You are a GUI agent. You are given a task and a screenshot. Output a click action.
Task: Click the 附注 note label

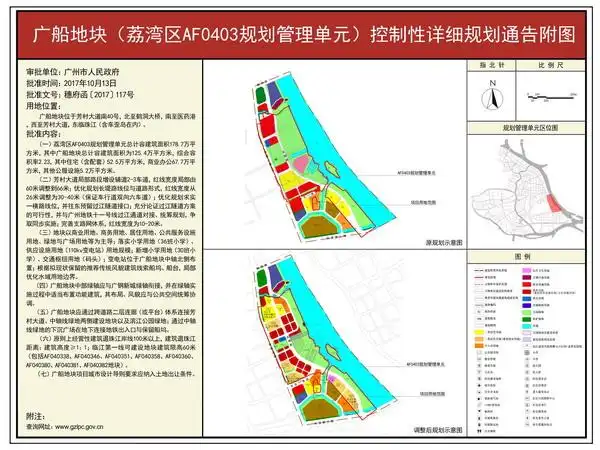click(x=37, y=413)
